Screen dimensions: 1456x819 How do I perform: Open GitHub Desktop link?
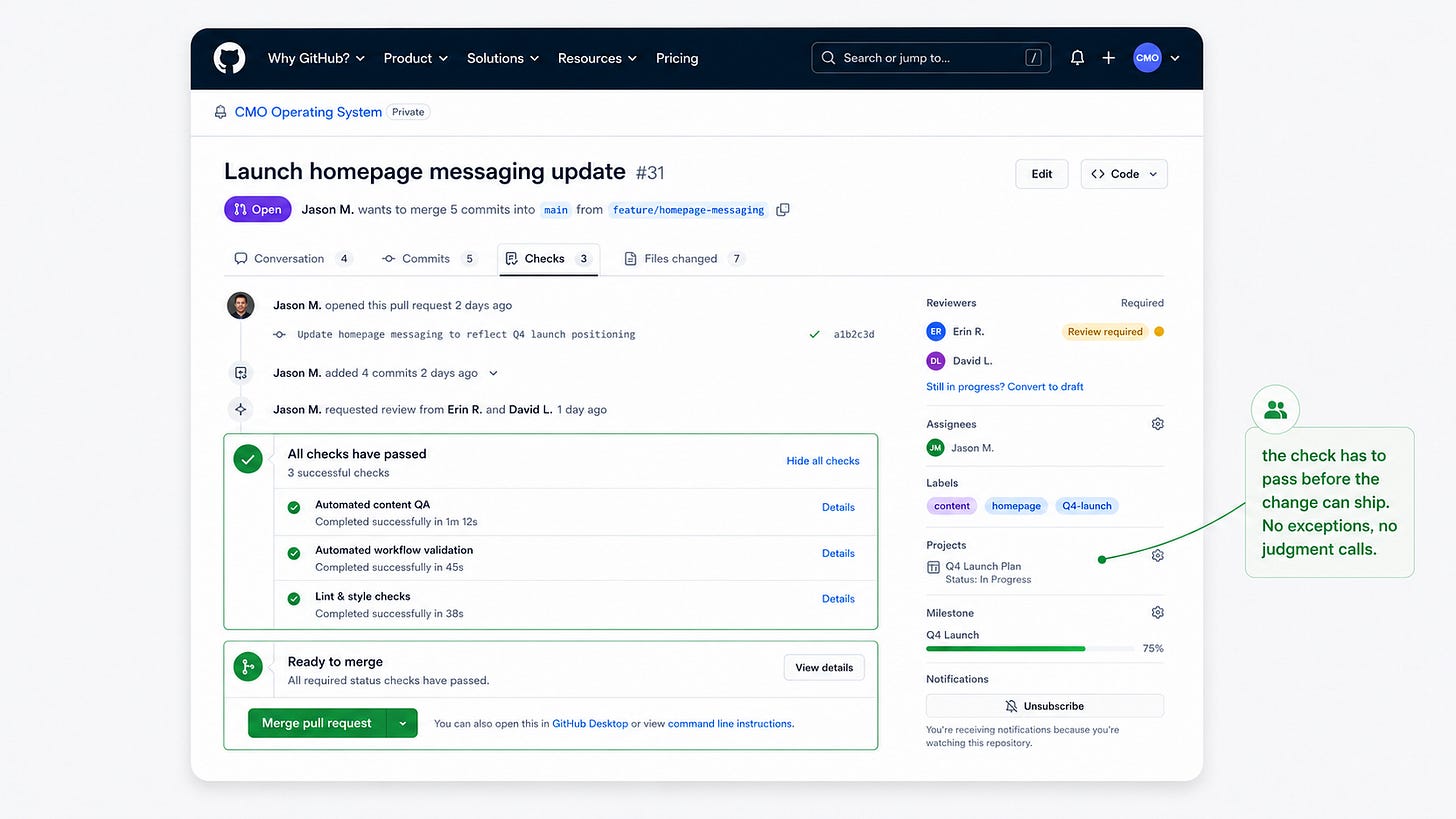click(x=590, y=724)
